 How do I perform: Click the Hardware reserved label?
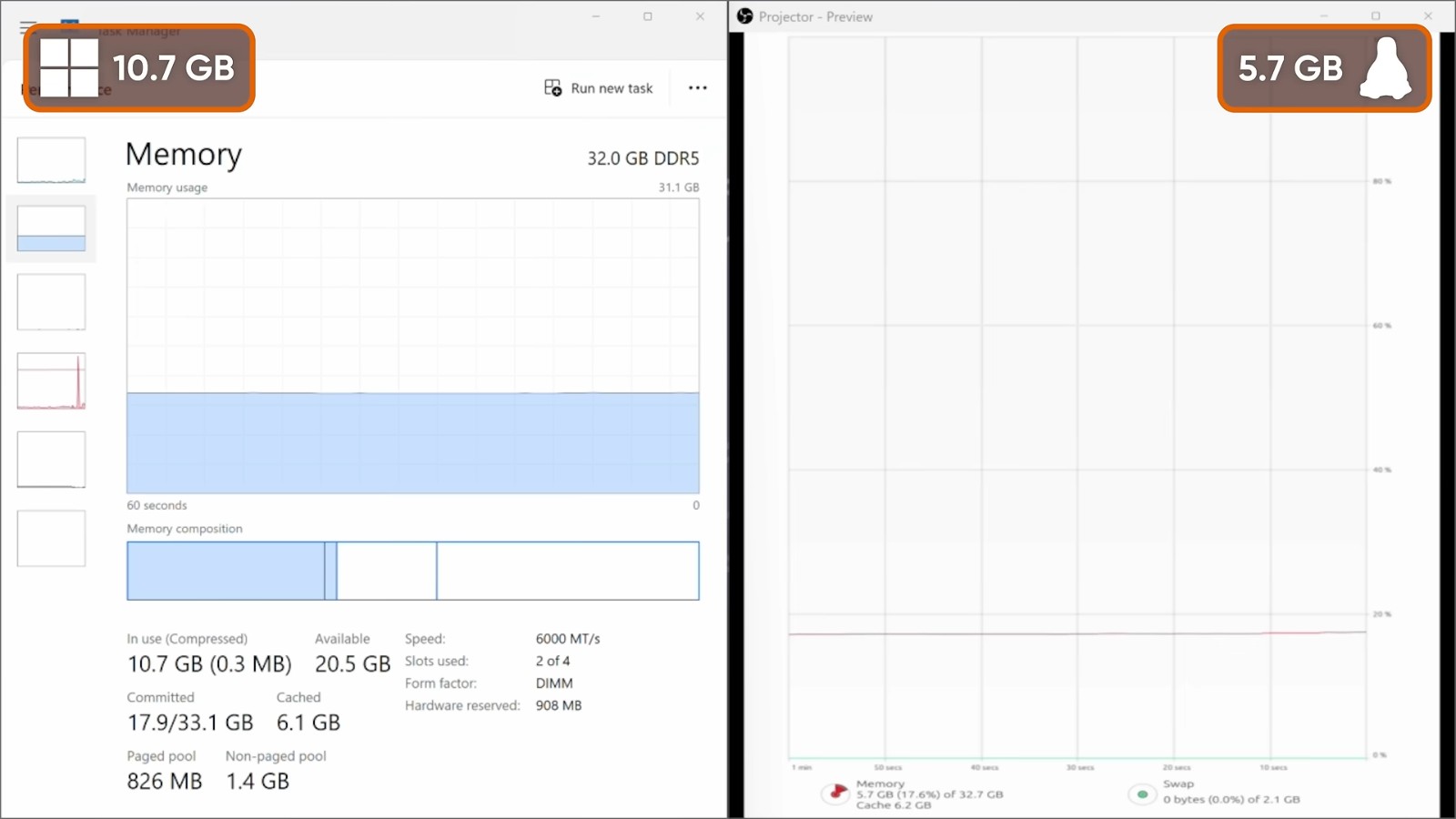point(462,705)
